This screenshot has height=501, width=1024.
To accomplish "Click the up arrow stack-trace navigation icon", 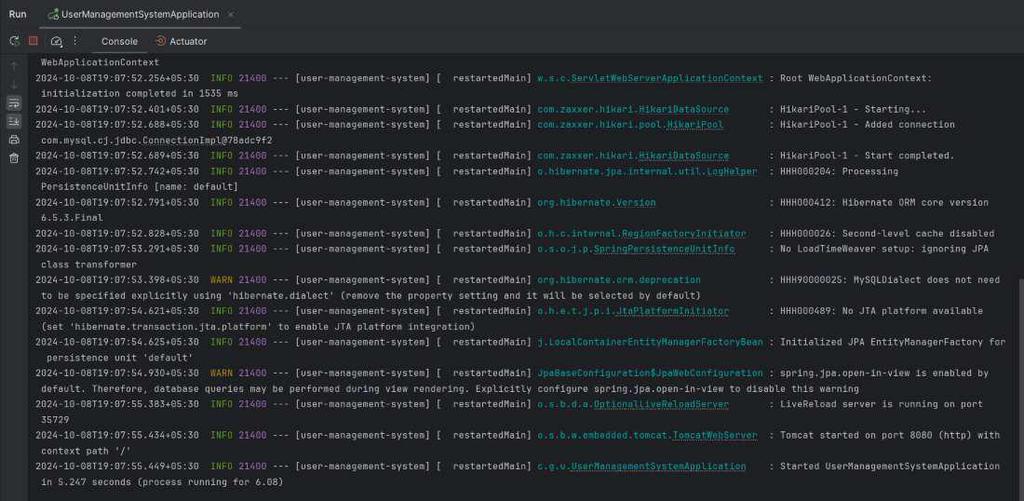I will tap(14, 66).
